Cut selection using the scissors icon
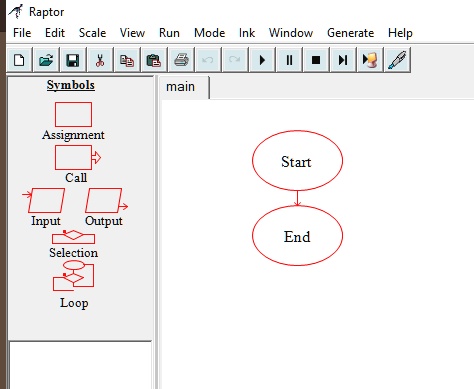The height and width of the screenshot is (389, 474). click(100, 60)
